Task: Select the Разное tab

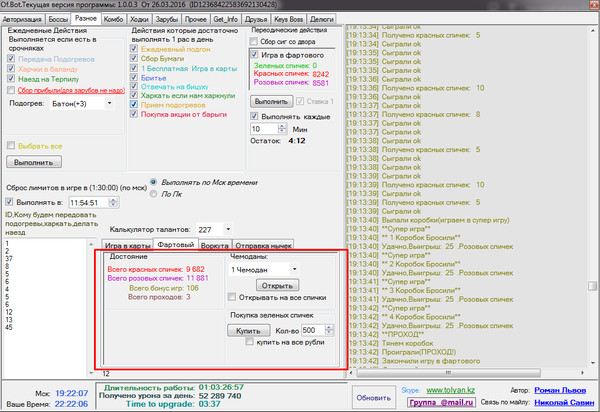Action: 86,18
